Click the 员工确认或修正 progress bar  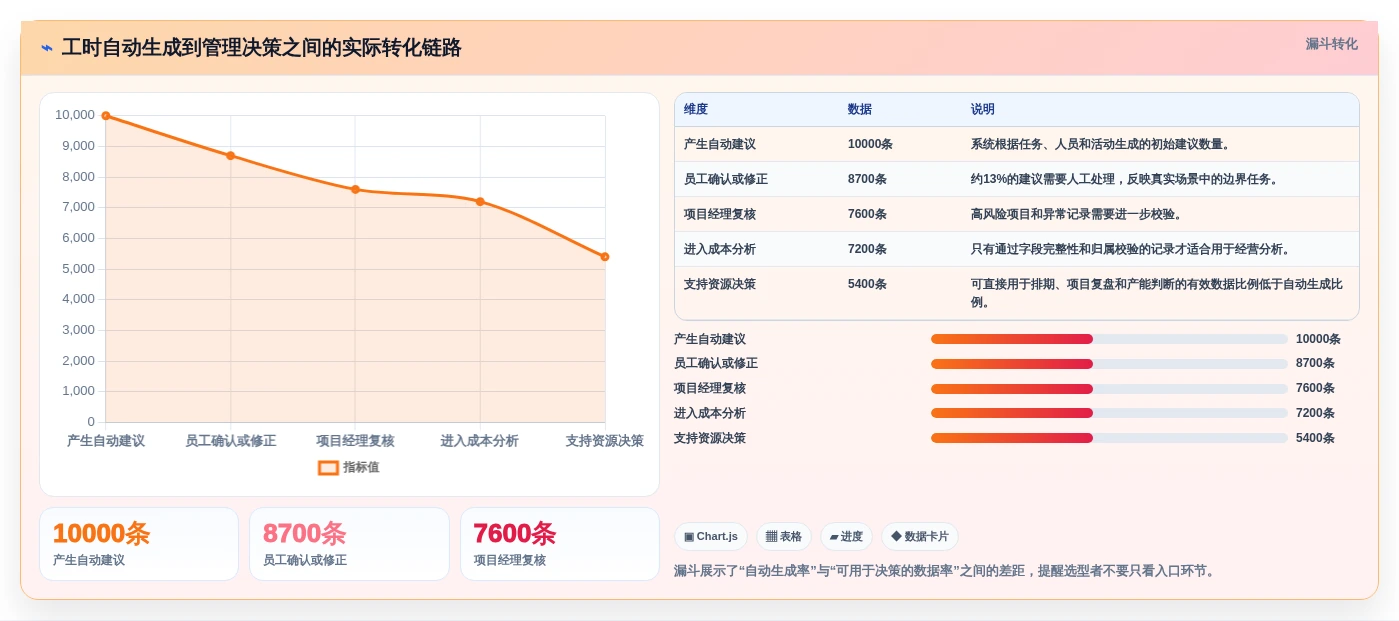click(1109, 364)
